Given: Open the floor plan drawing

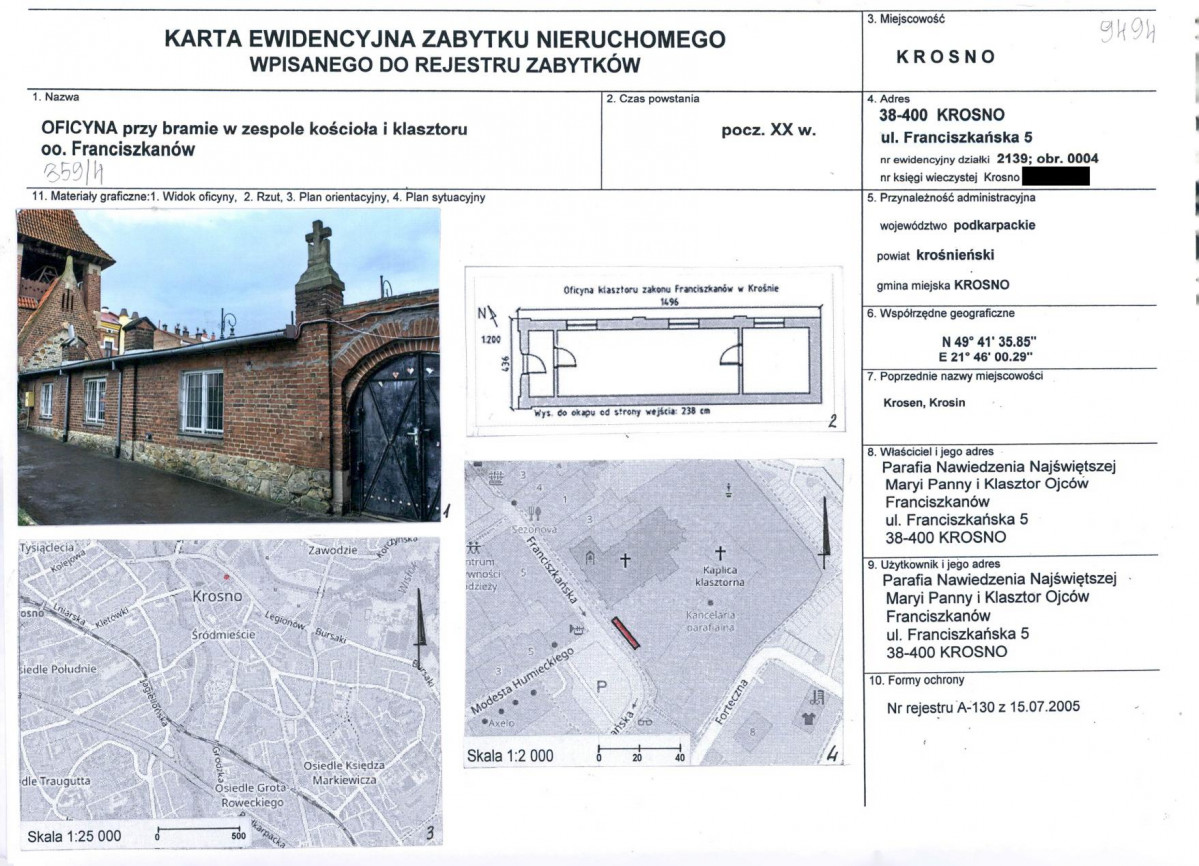Looking at the screenshot, I should (x=655, y=349).
